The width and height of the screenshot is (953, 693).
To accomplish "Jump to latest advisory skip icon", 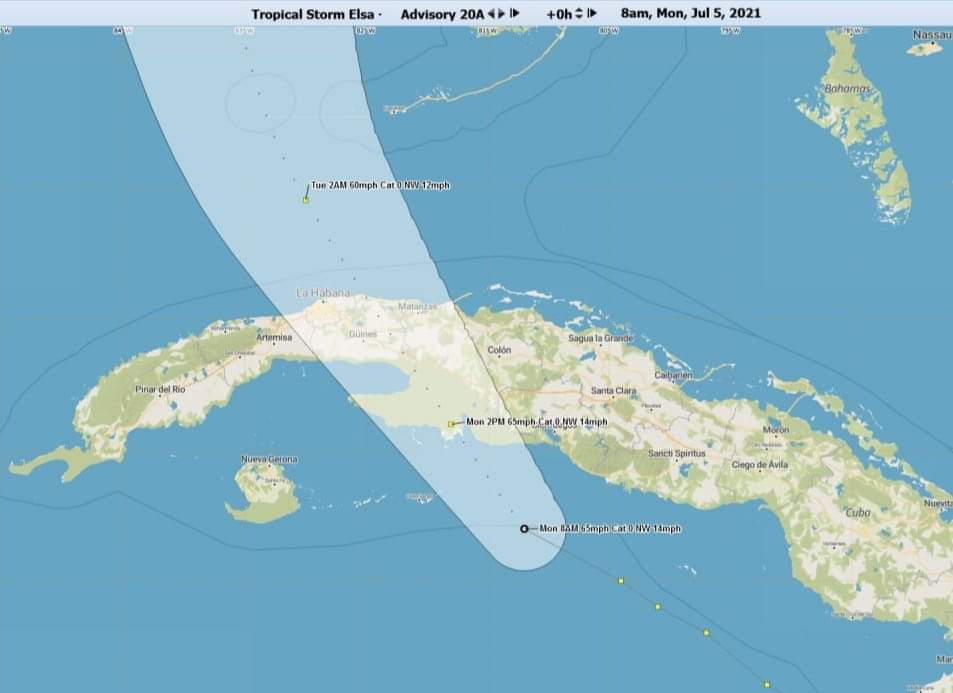I will tap(515, 13).
